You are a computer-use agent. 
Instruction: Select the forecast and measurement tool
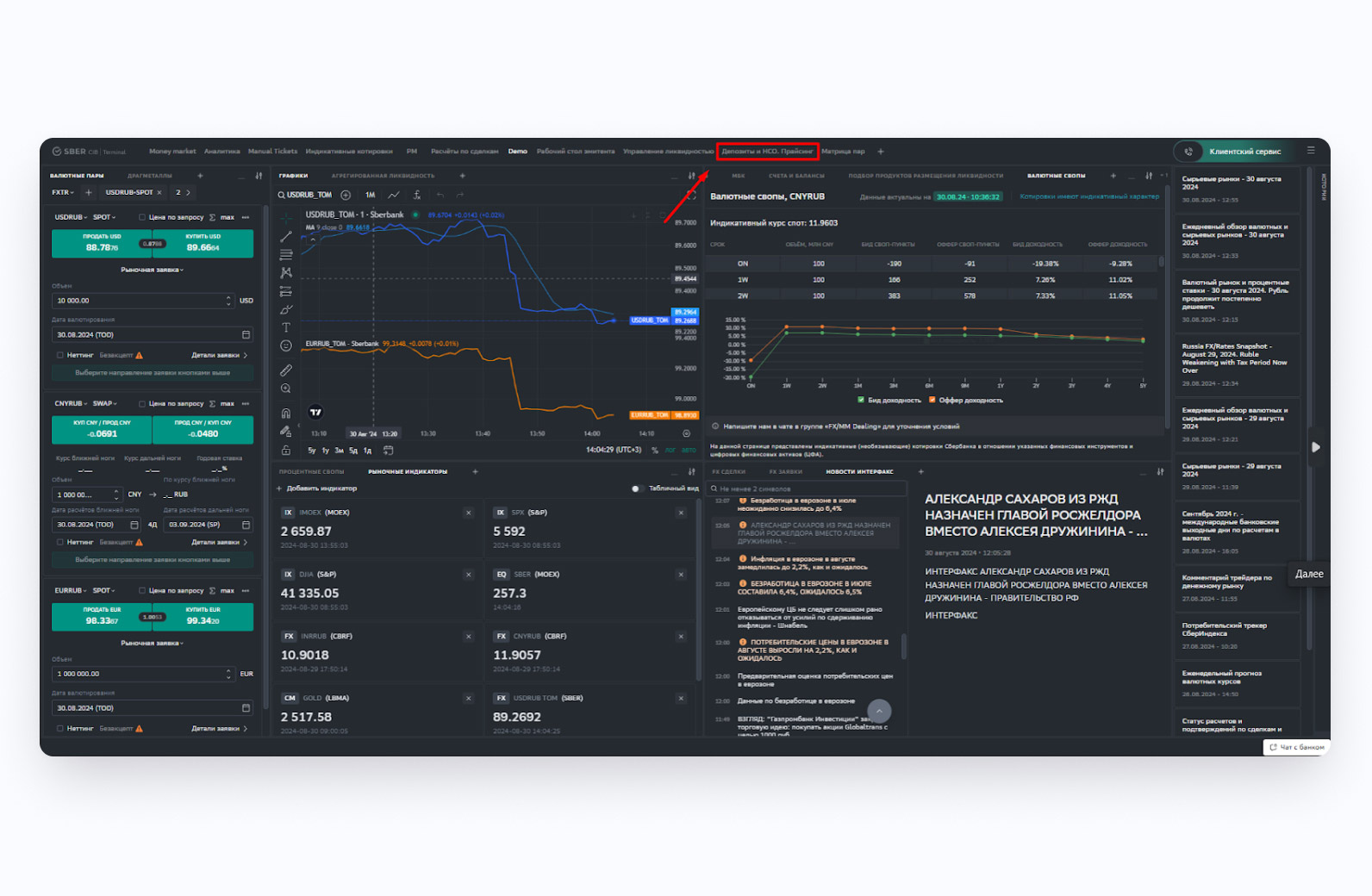point(286,291)
